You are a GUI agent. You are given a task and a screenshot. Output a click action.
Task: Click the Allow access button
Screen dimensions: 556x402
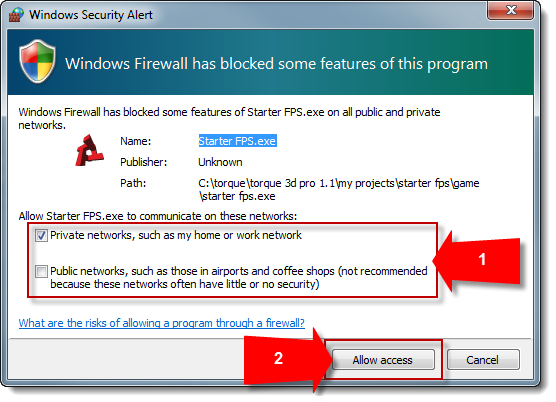click(383, 360)
